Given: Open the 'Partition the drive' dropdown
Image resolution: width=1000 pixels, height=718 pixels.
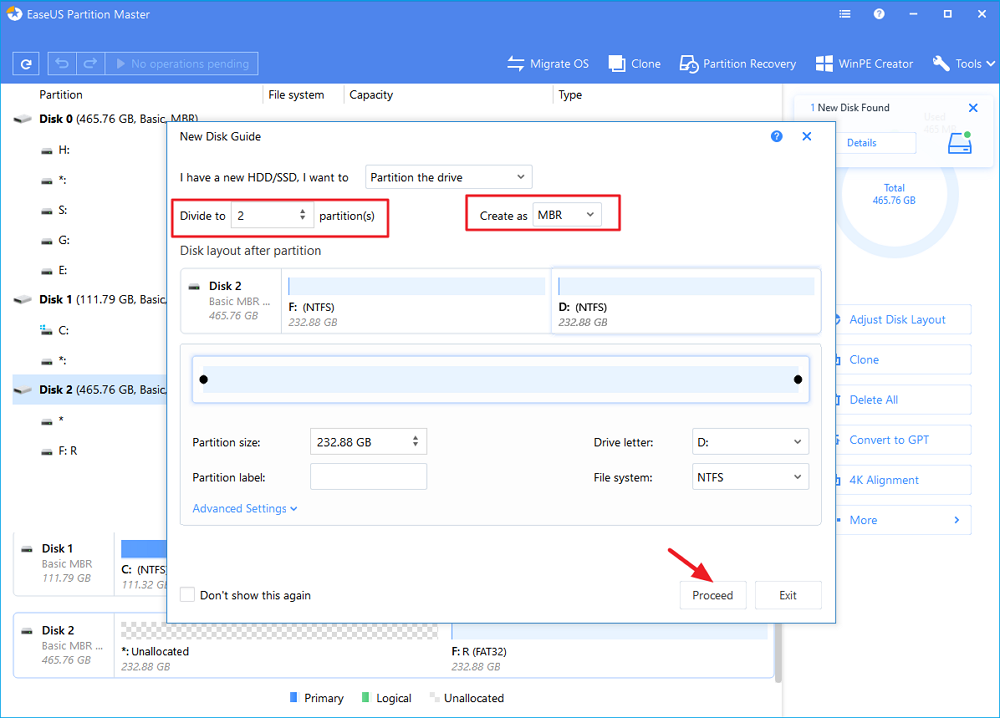Looking at the screenshot, I should (x=448, y=177).
